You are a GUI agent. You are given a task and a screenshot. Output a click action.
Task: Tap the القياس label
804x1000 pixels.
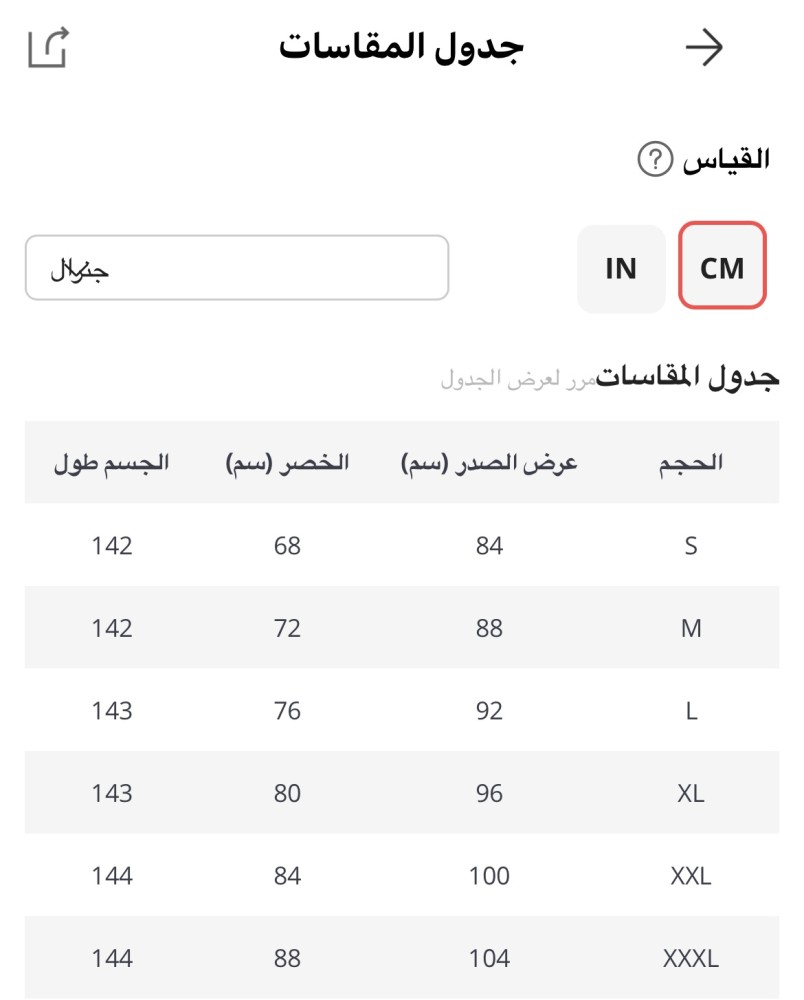tap(727, 160)
